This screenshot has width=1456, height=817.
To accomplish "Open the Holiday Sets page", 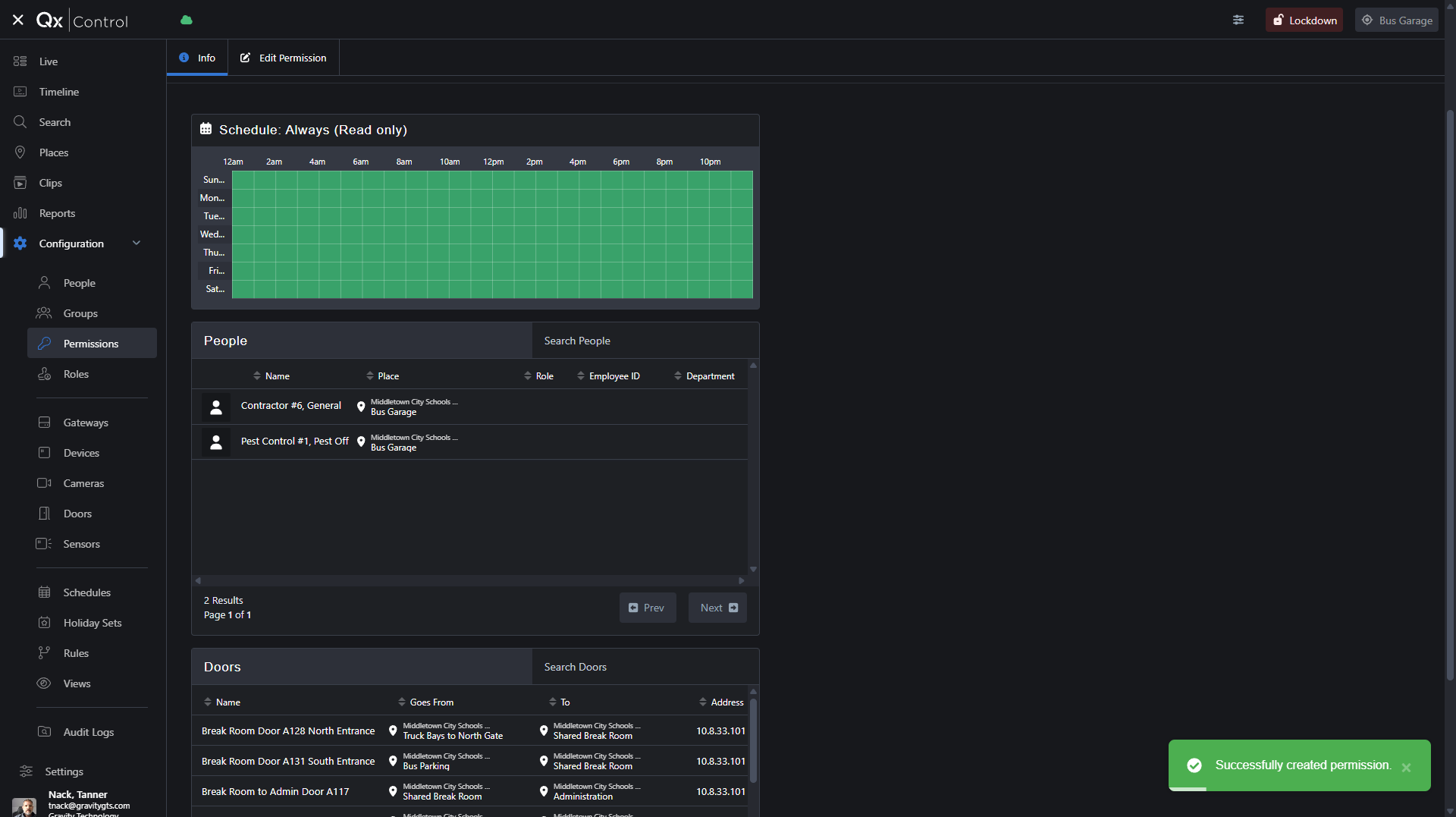I will [93, 623].
